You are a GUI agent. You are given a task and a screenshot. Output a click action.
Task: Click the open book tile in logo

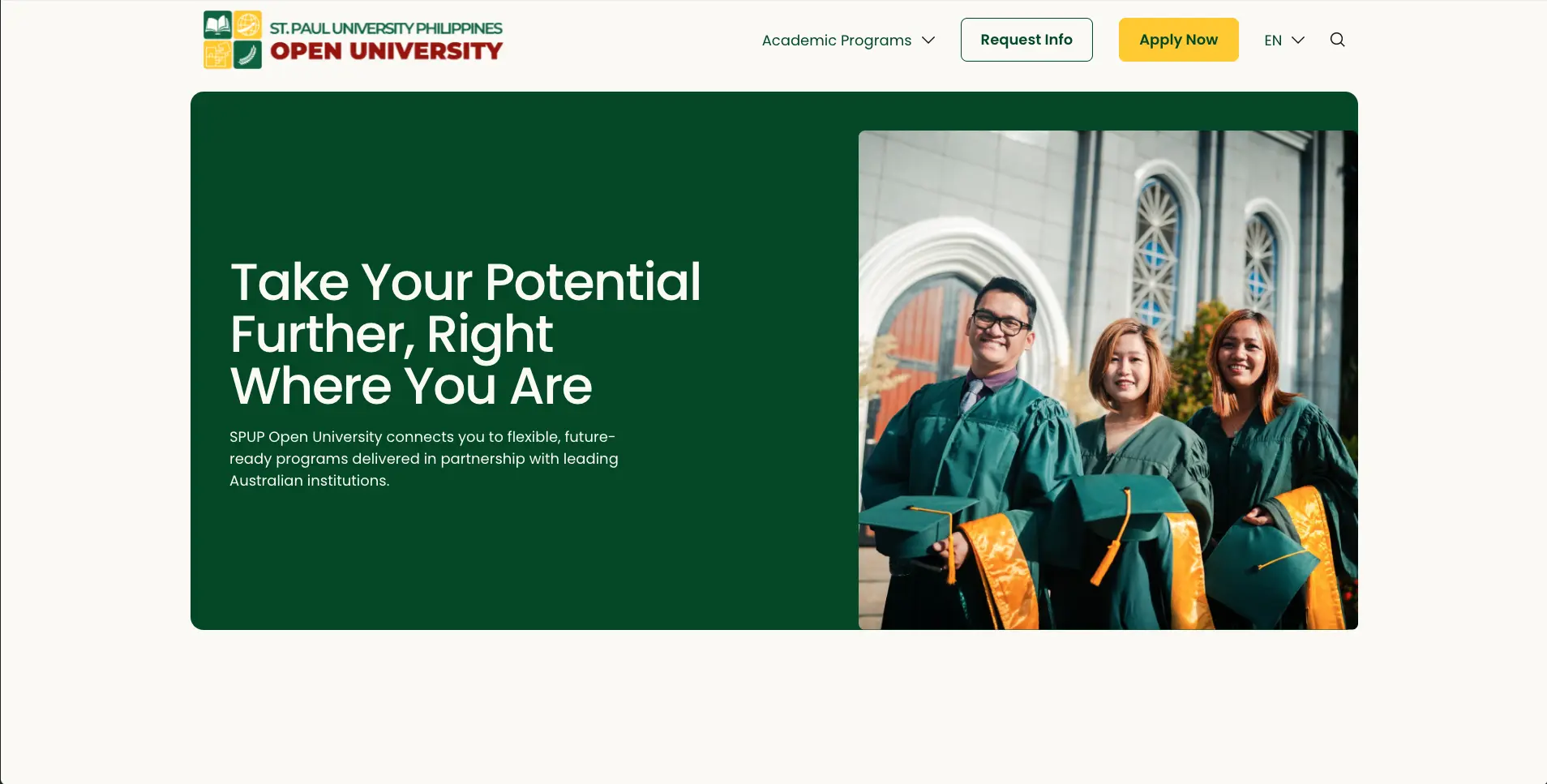click(x=217, y=25)
